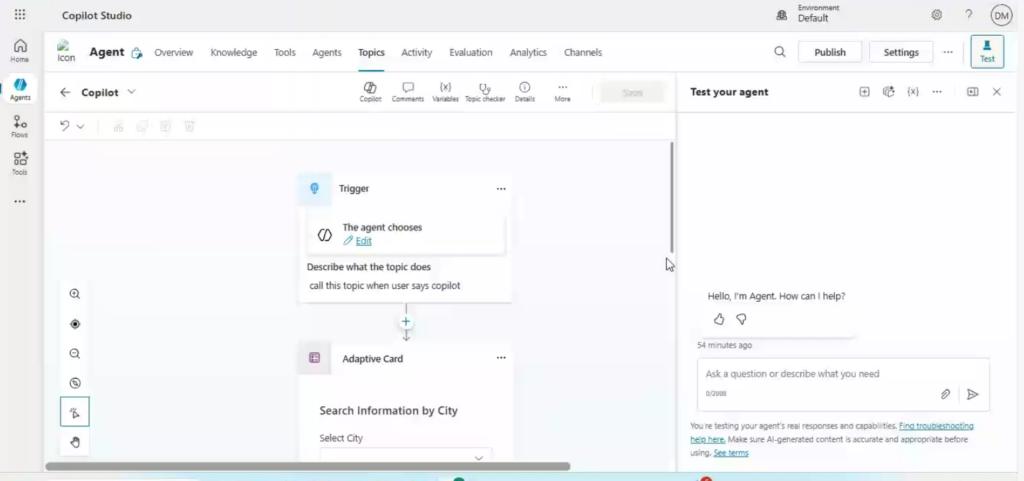Click the search magnifier icon

coord(780,52)
